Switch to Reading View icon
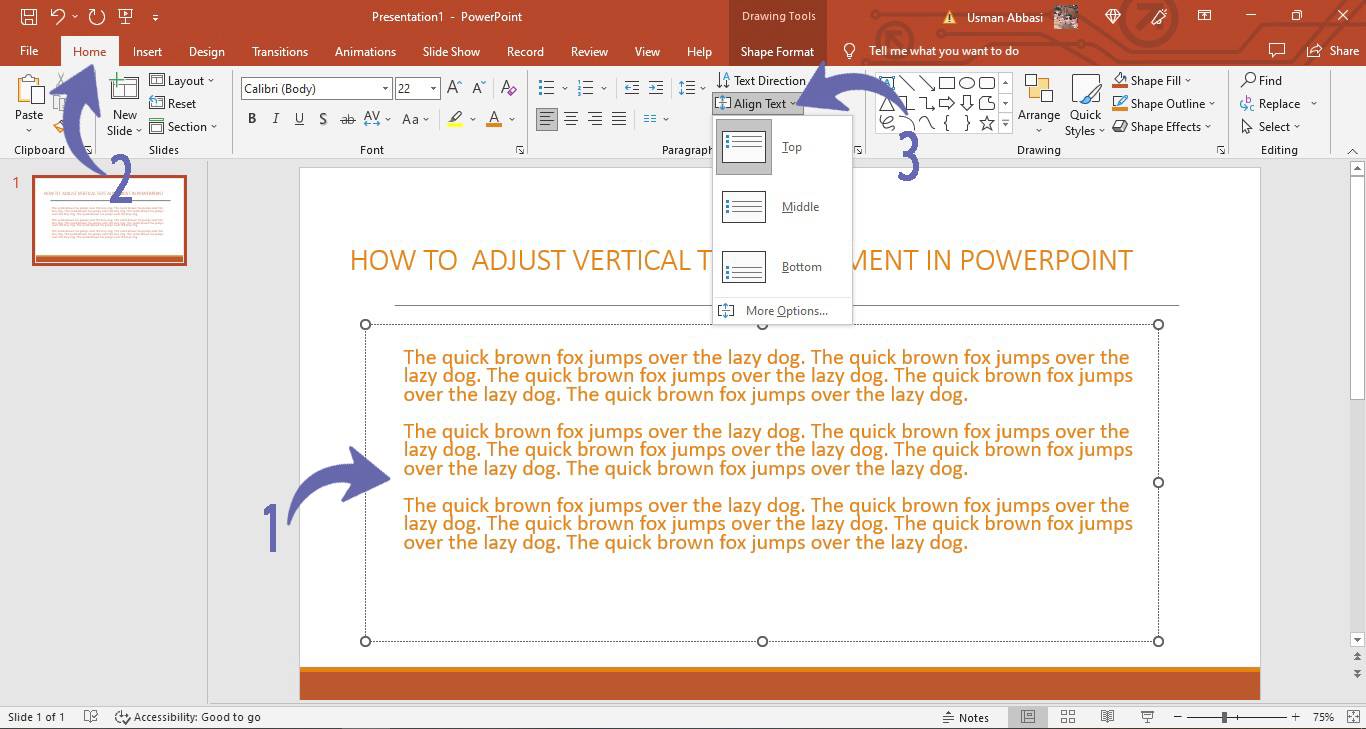 click(1107, 717)
